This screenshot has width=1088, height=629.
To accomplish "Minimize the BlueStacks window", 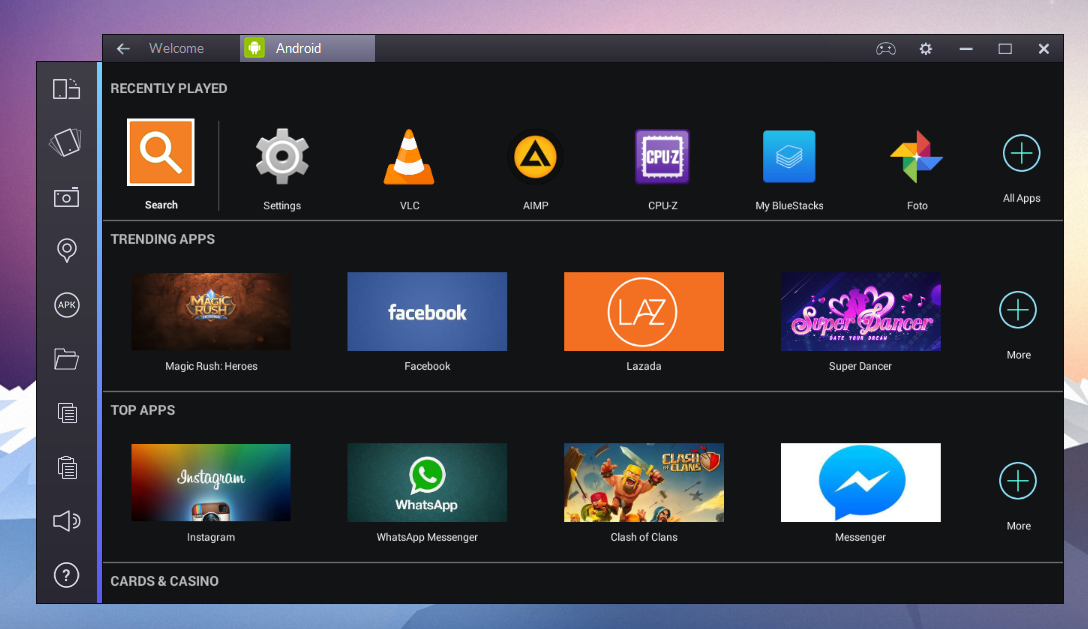I will (966, 49).
